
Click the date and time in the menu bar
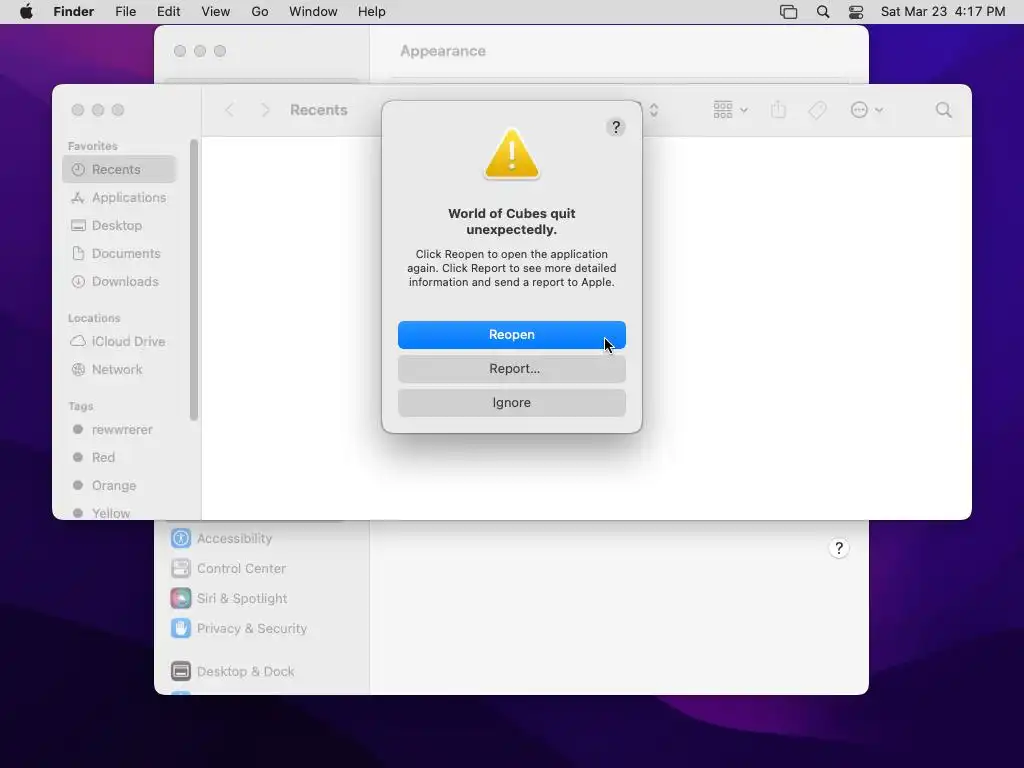click(942, 12)
